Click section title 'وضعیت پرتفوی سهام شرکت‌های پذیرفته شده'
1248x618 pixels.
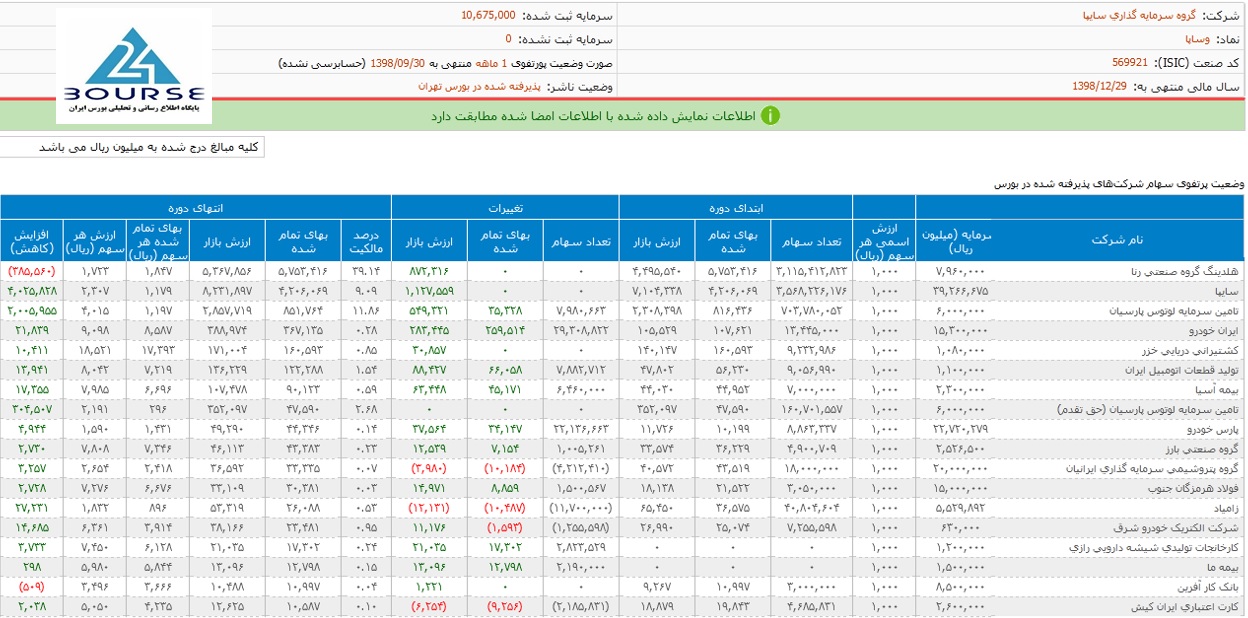pos(1119,183)
